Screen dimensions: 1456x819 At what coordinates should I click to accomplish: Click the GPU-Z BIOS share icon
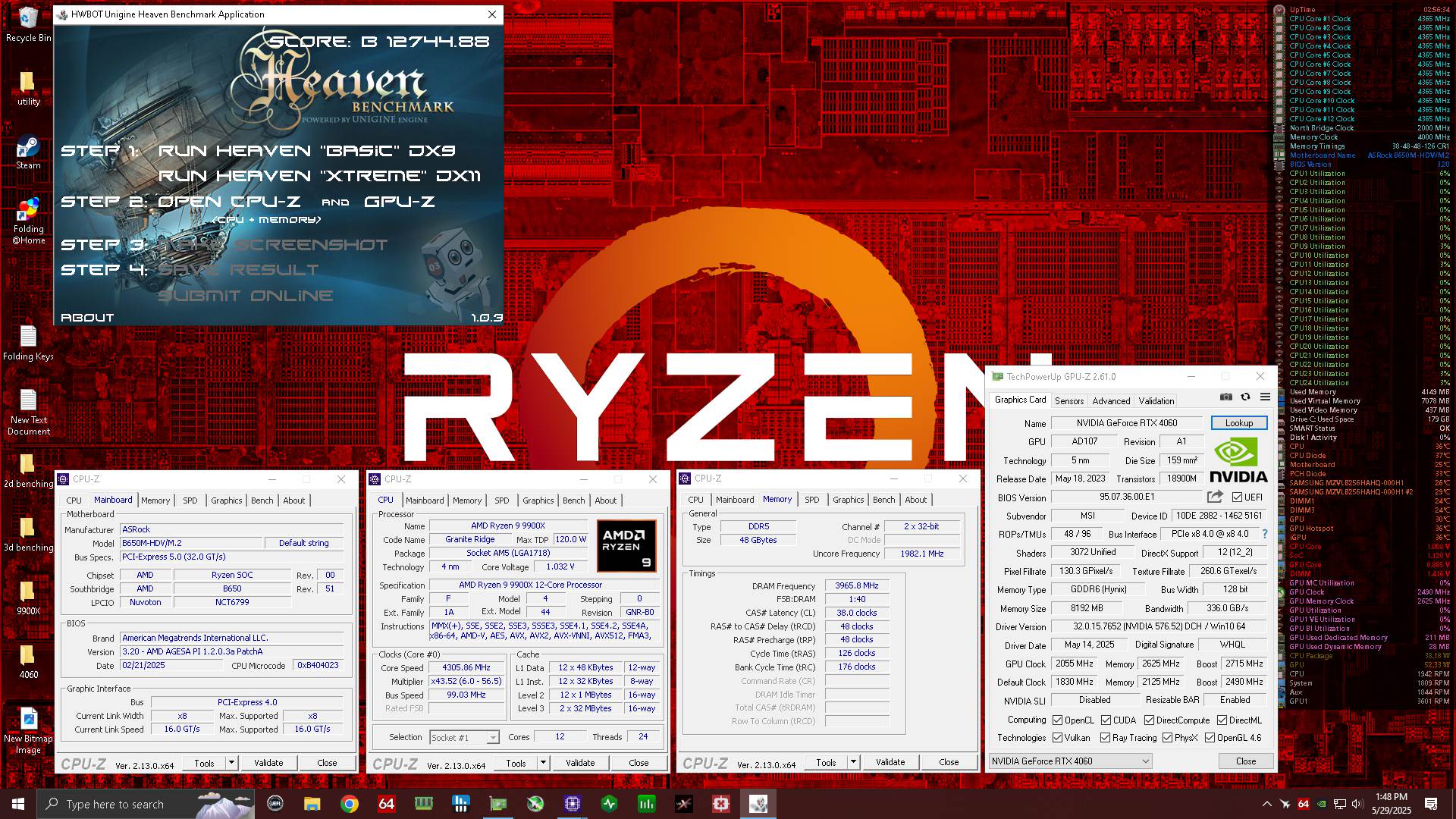(x=1215, y=497)
